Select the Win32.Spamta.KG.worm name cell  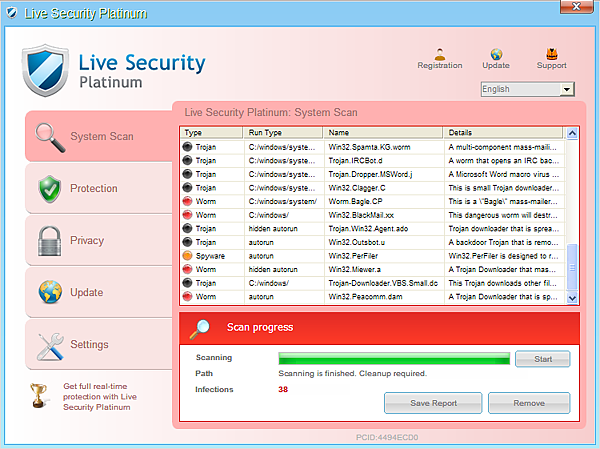pos(383,147)
